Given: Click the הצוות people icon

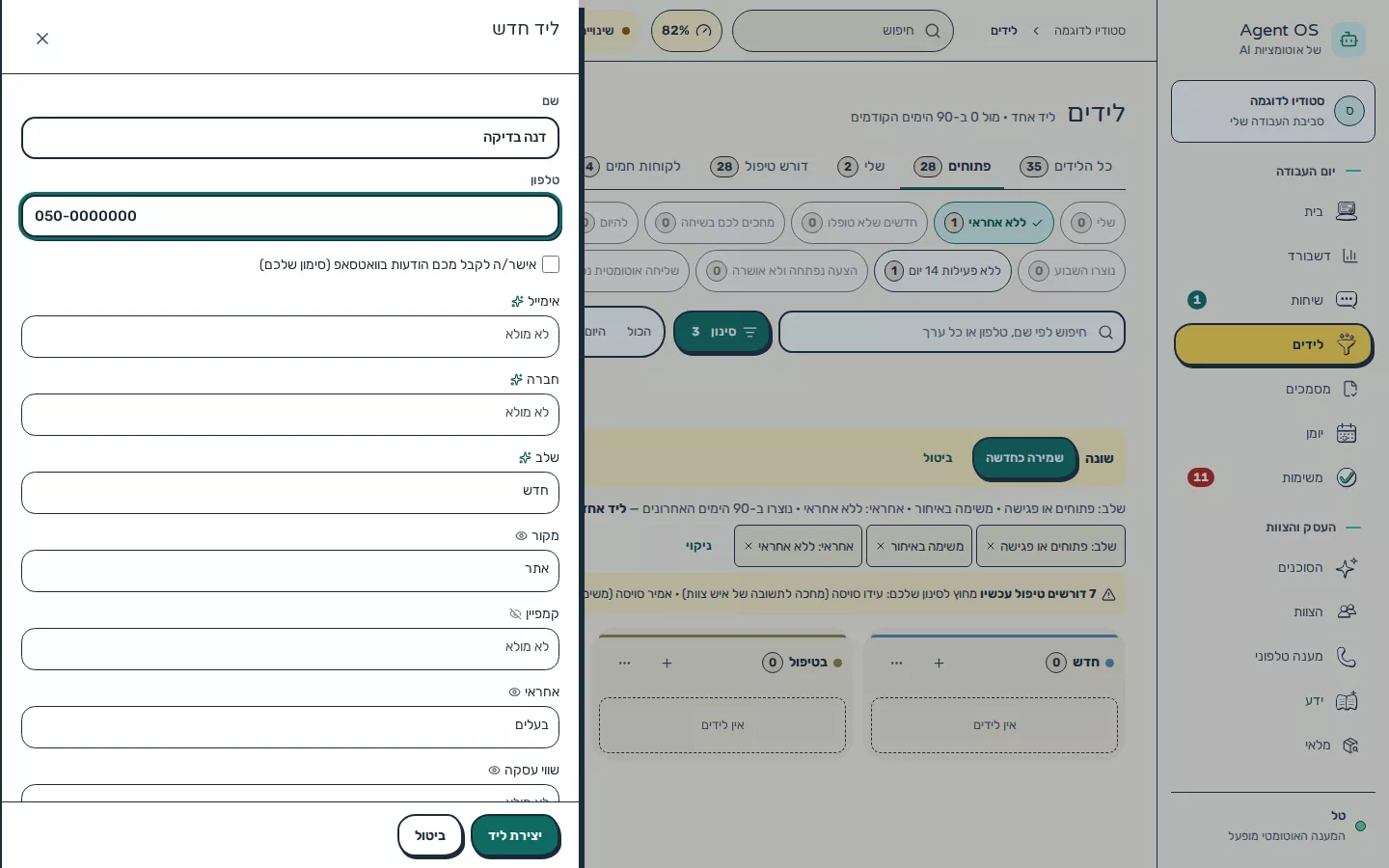Looking at the screenshot, I should coord(1347,611).
